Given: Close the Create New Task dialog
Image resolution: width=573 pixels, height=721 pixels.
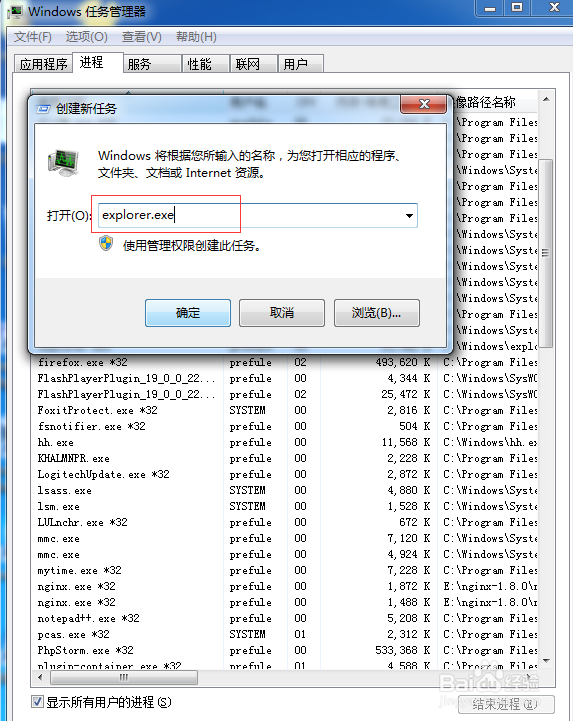Looking at the screenshot, I should [424, 104].
